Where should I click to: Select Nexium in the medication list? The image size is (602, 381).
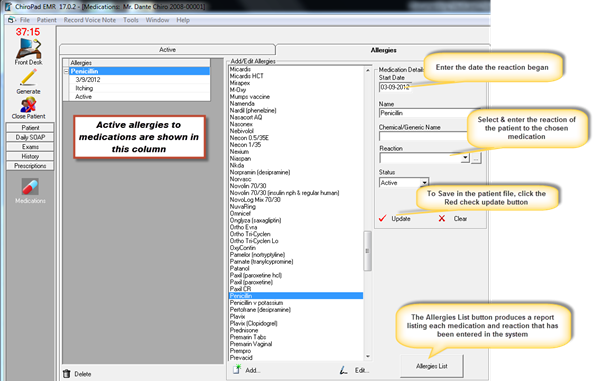239,151
